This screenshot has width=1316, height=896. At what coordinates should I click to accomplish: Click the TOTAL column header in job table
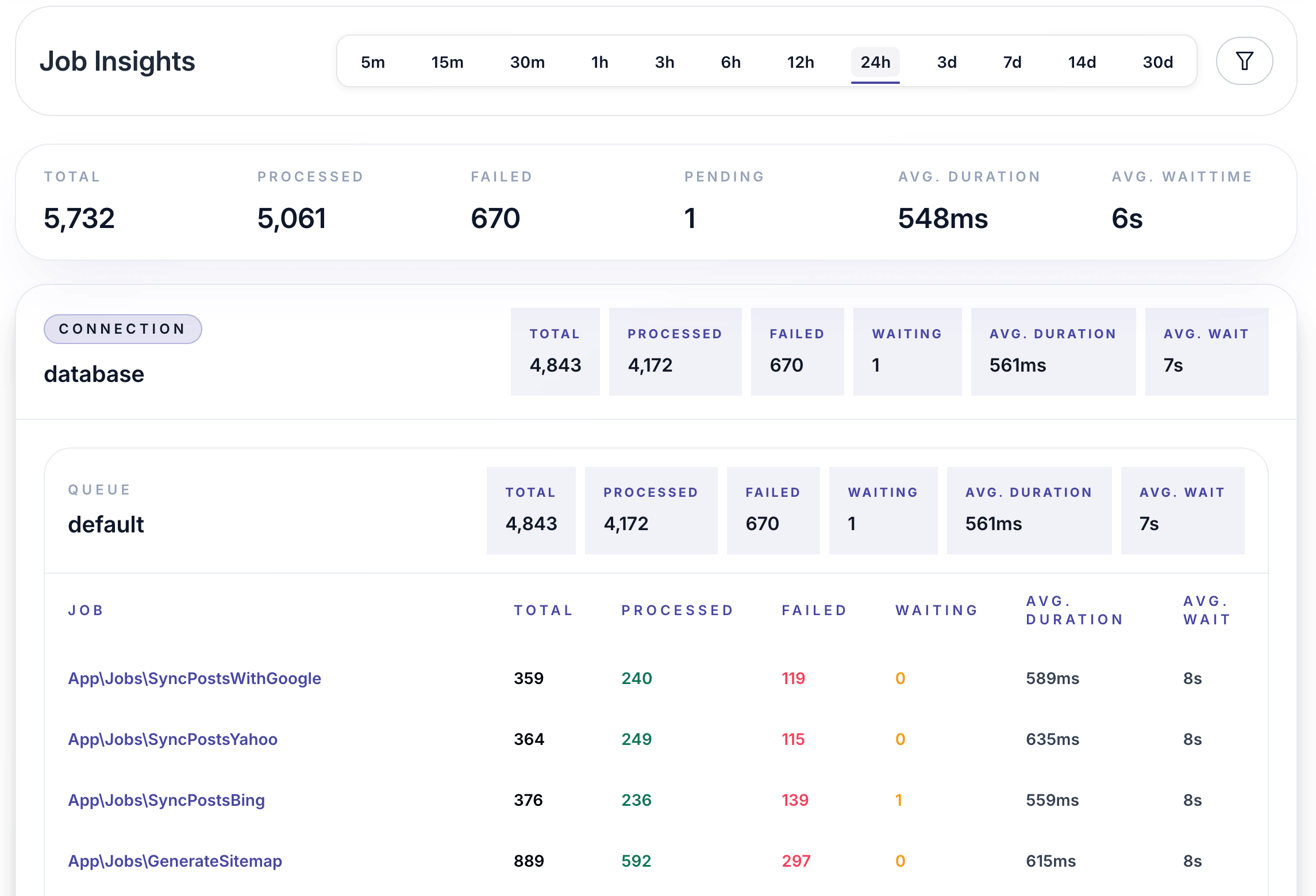[x=544, y=610]
